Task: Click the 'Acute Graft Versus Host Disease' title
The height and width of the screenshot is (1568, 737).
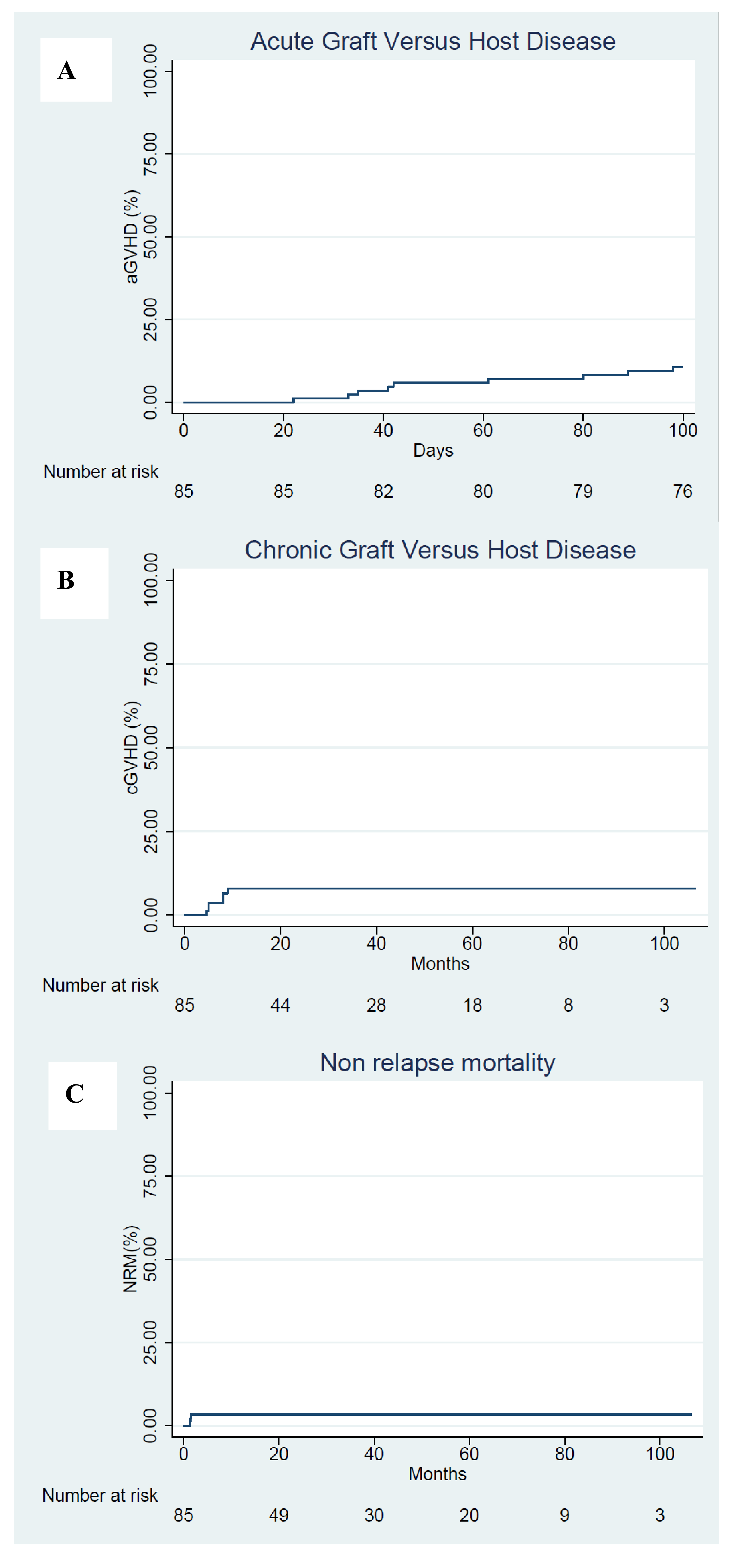Action: pyautogui.click(x=433, y=41)
